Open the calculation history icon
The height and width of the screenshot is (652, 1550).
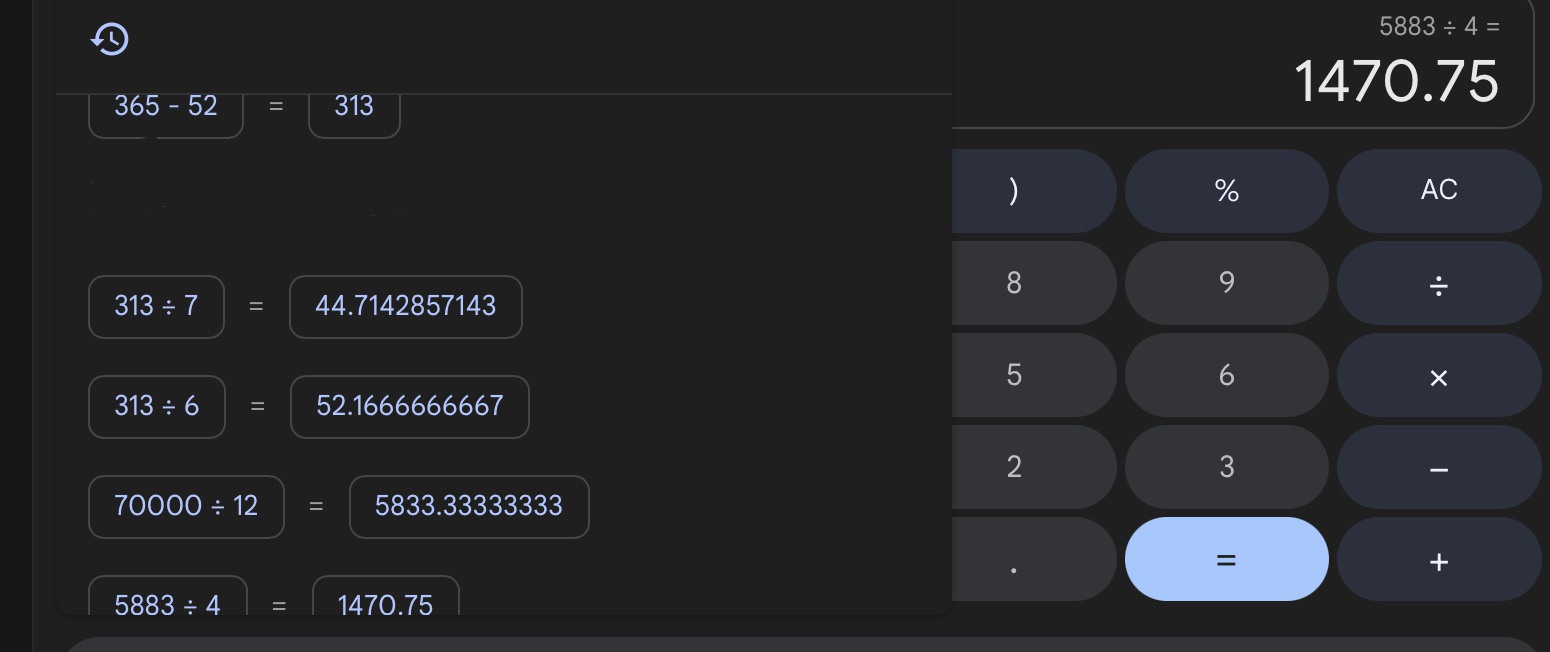[x=110, y=39]
